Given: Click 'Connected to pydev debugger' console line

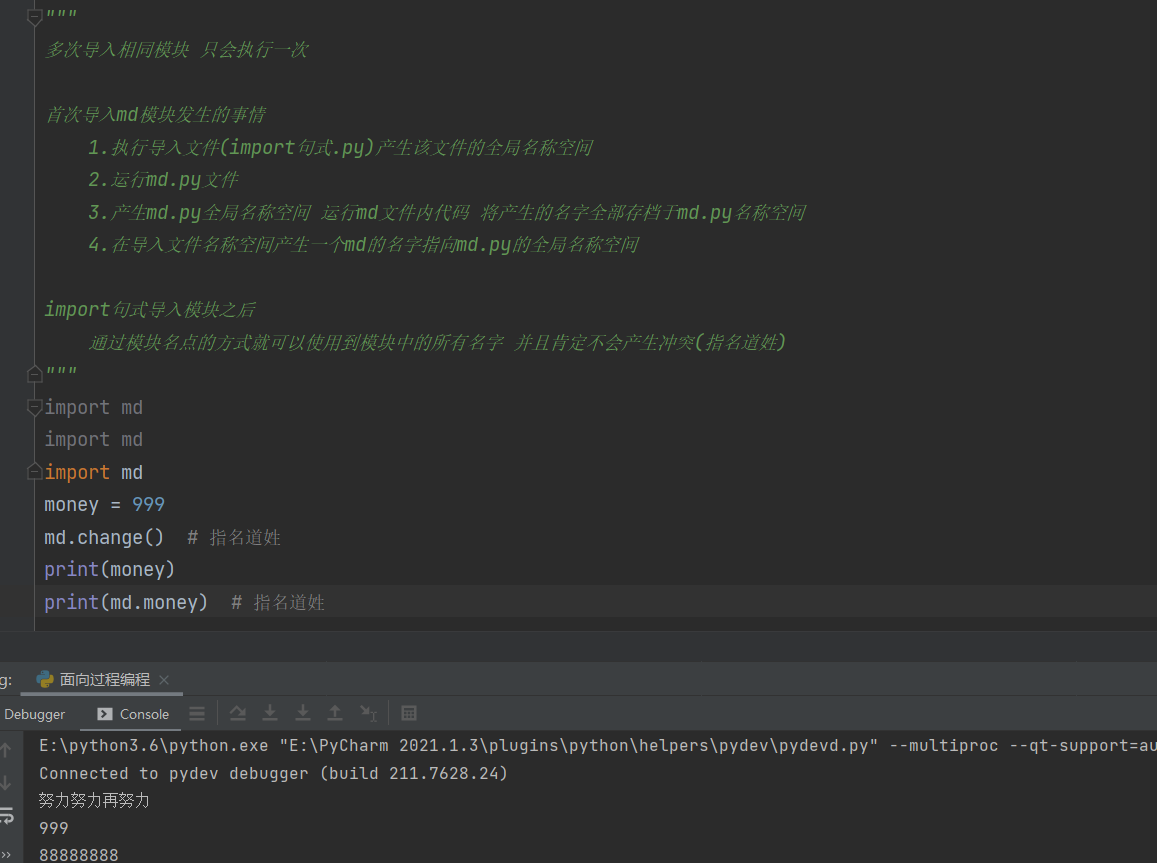Looking at the screenshot, I should coord(273,773).
